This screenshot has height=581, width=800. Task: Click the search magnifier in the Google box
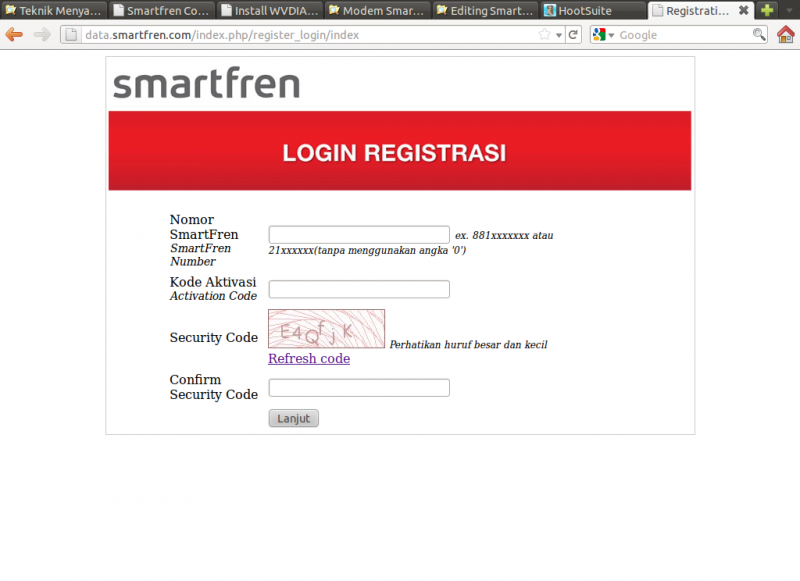[x=758, y=34]
